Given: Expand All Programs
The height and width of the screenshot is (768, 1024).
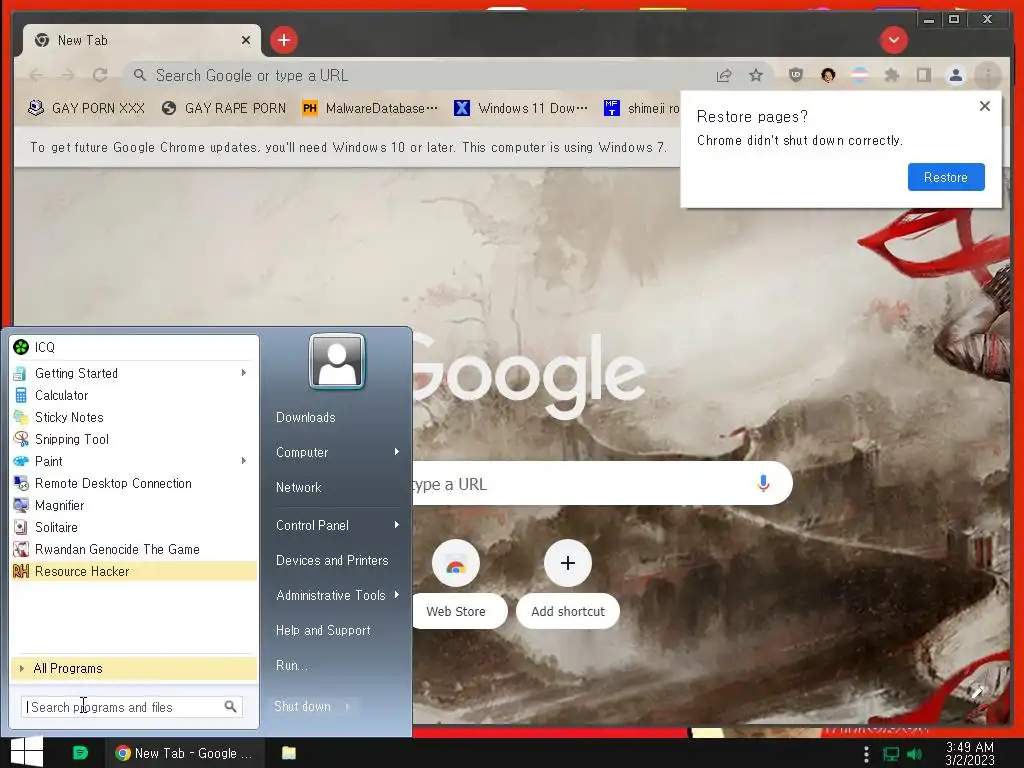Looking at the screenshot, I should coord(134,668).
